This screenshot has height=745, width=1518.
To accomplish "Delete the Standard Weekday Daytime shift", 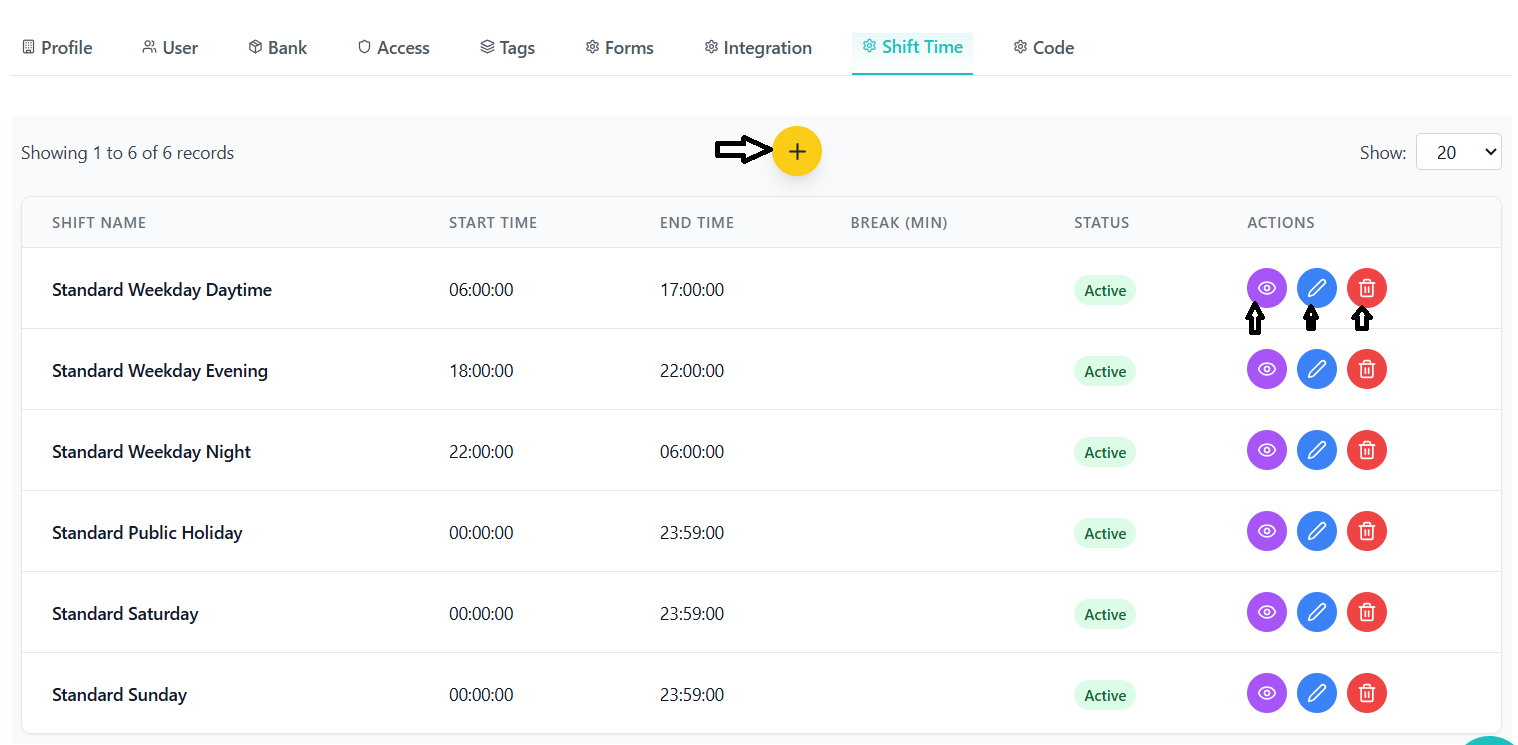I will [1366, 289].
